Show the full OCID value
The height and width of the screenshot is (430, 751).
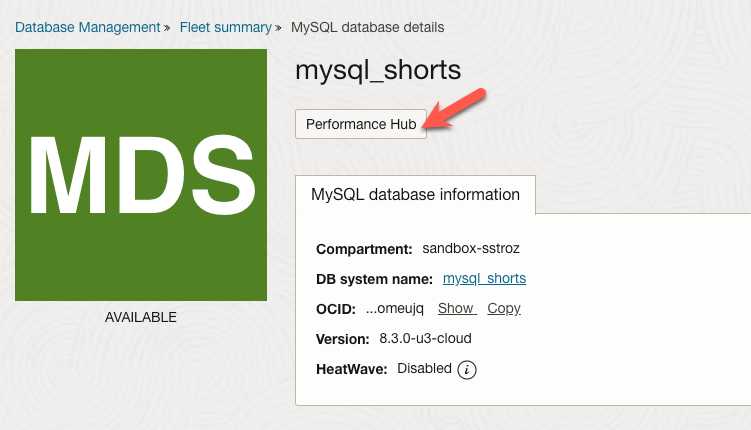[456, 308]
